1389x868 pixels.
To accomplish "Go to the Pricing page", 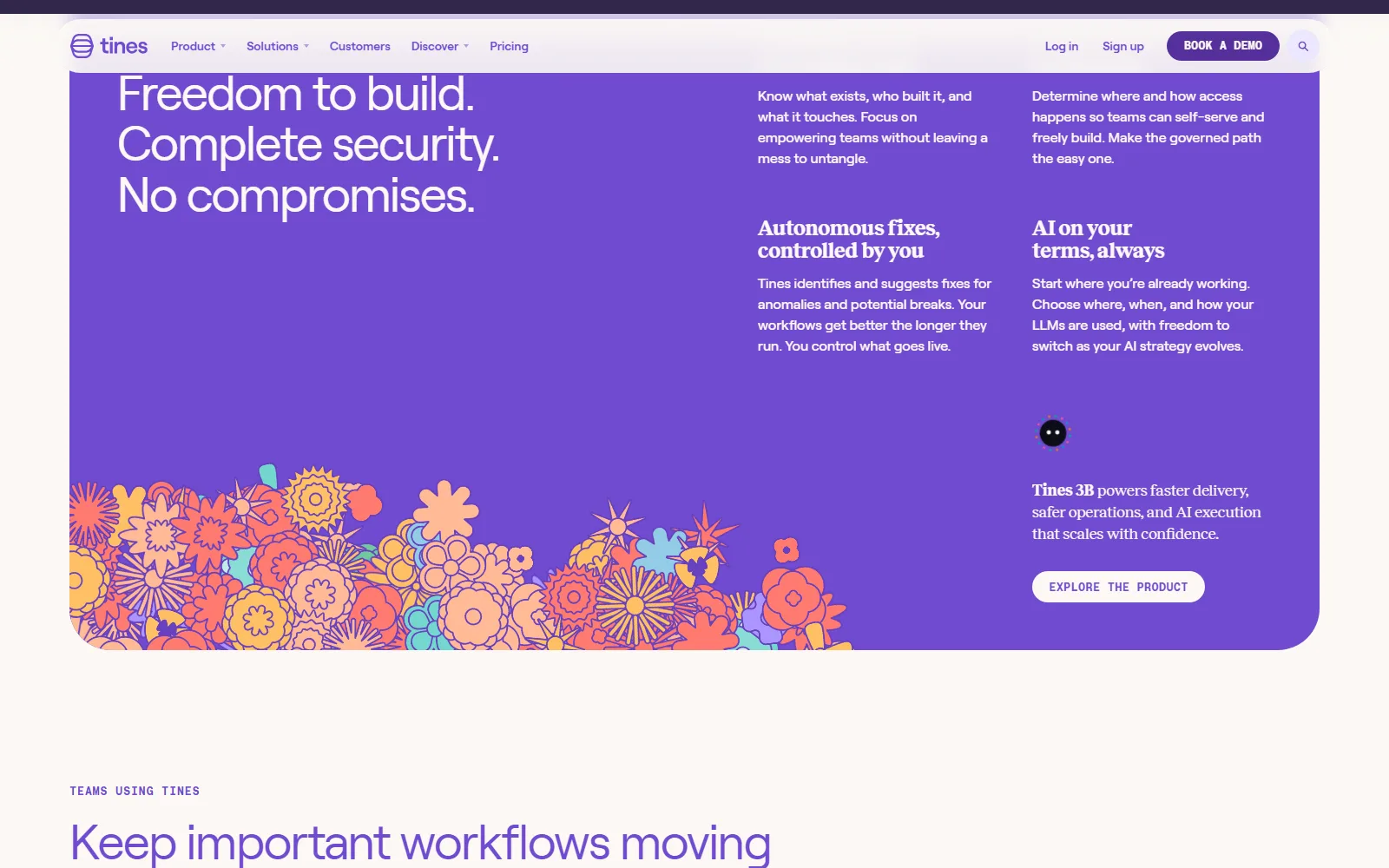I will 509,46.
